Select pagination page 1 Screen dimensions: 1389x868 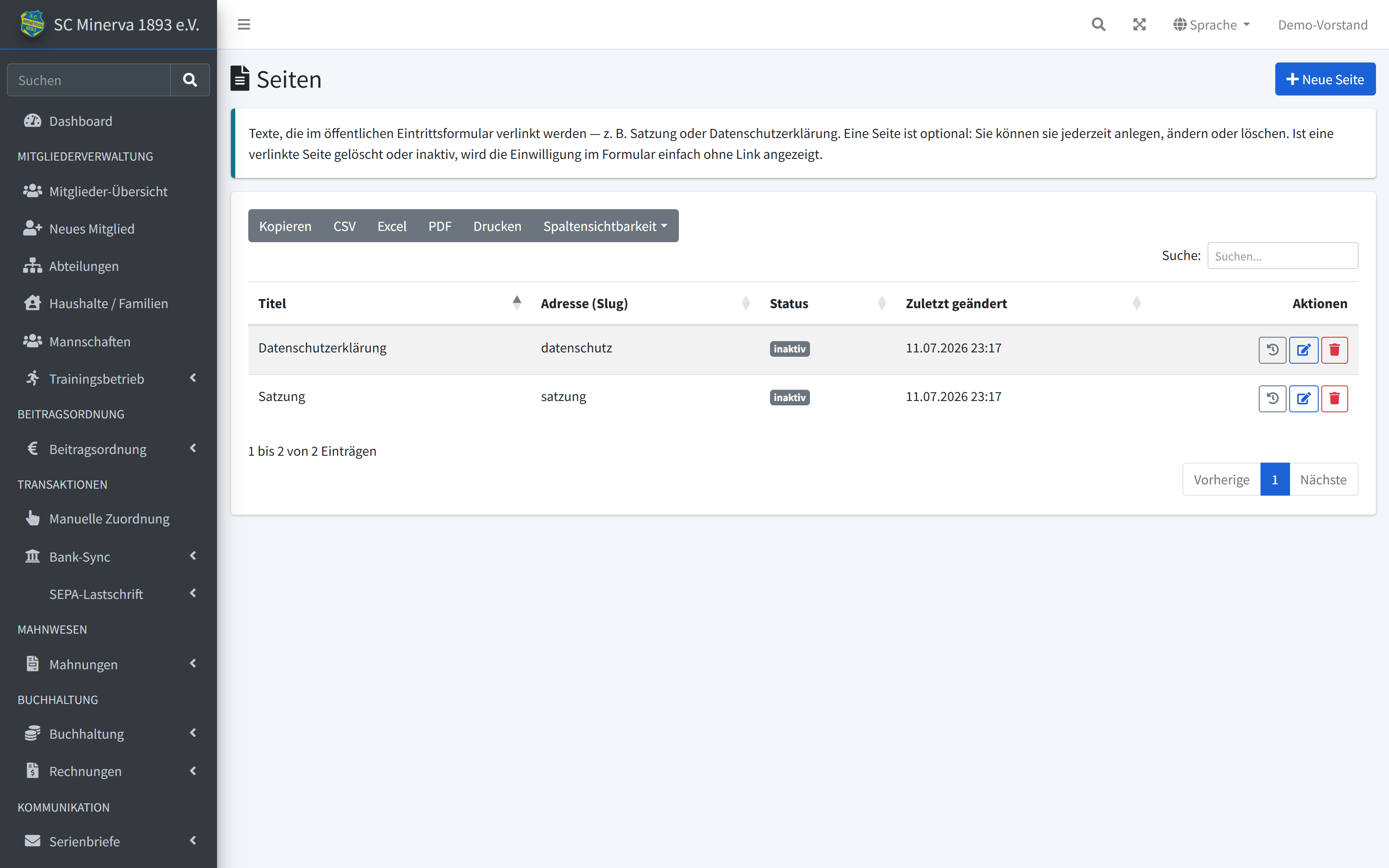coord(1275,479)
